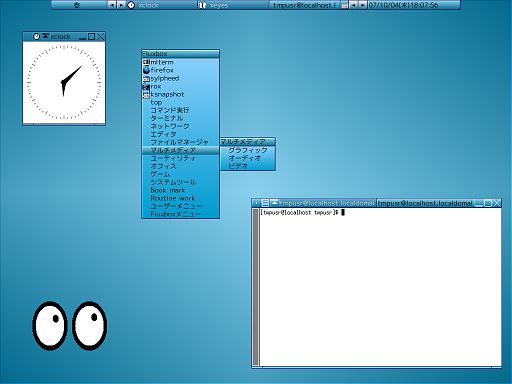Select the second (active) terminal tab
512x384 pixels.
point(425,203)
